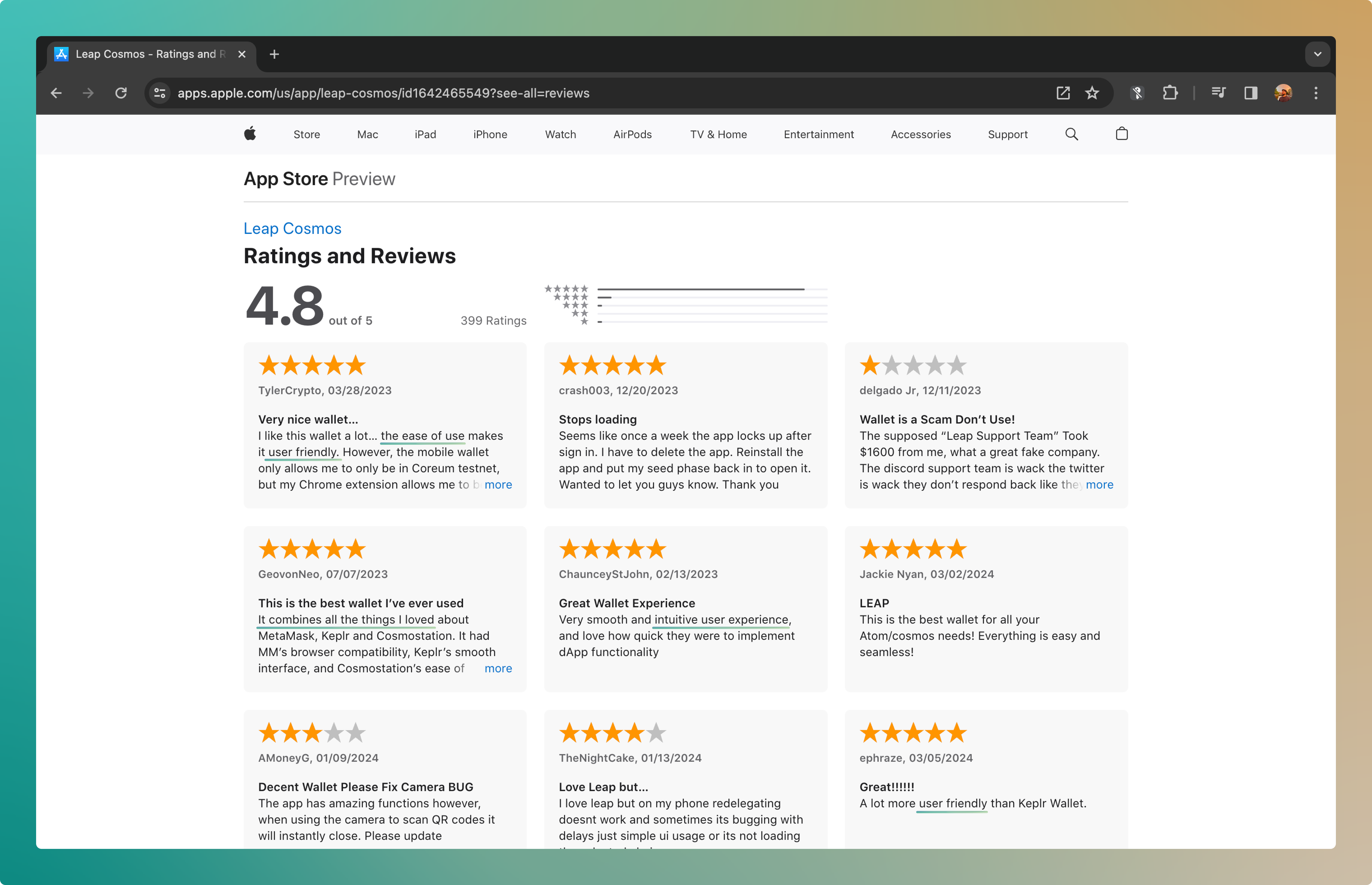Viewport: 1372px width, 885px height.
Task: Click title This is the best wallet I've ever used
Action: (x=361, y=603)
